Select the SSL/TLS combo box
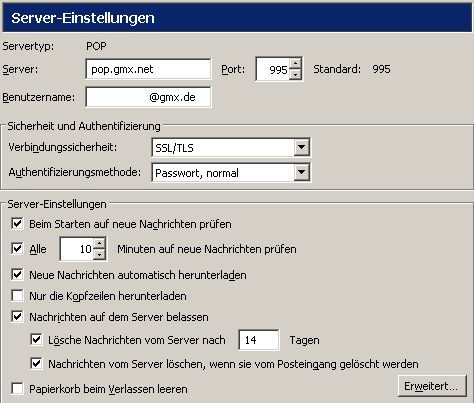The image size is (474, 403). (231, 147)
